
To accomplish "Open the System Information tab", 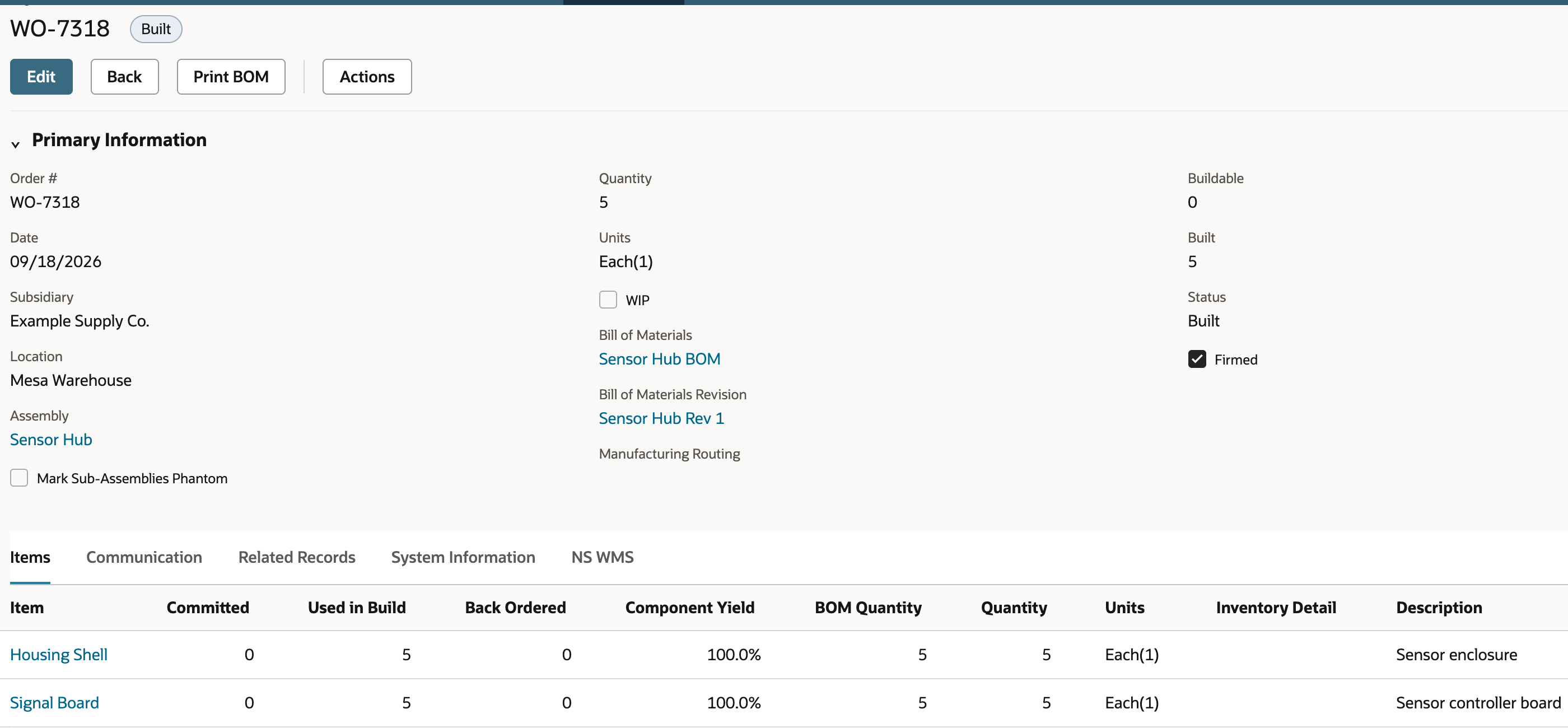I will [463, 557].
